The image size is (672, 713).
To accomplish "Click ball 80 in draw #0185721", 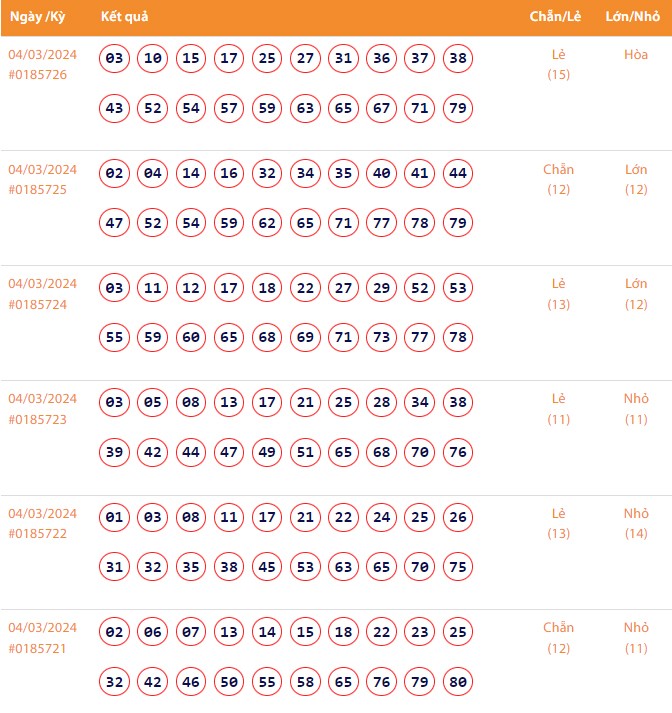I will [x=458, y=682].
